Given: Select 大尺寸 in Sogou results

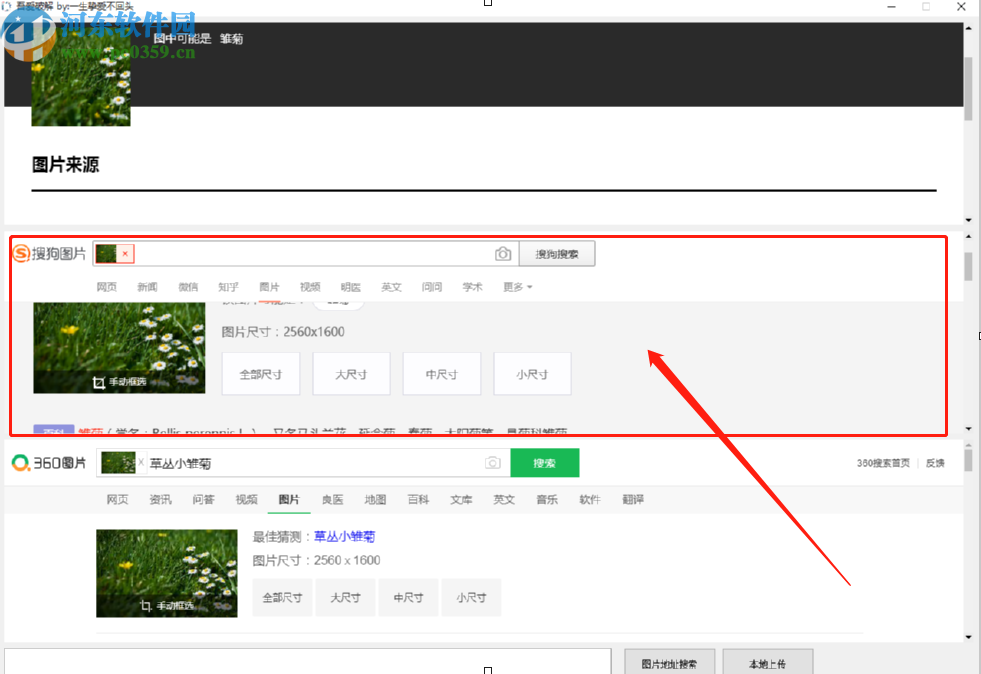Looking at the screenshot, I should pyautogui.click(x=351, y=374).
